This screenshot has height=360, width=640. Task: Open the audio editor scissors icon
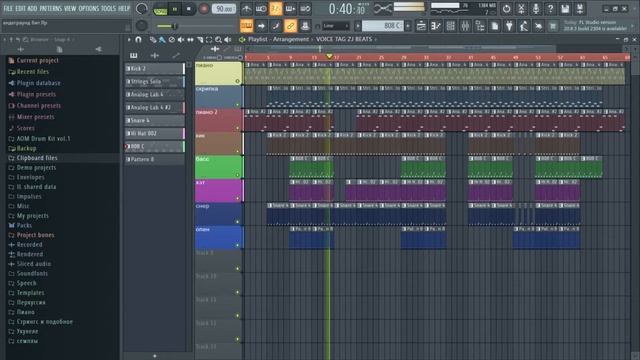(521, 9)
